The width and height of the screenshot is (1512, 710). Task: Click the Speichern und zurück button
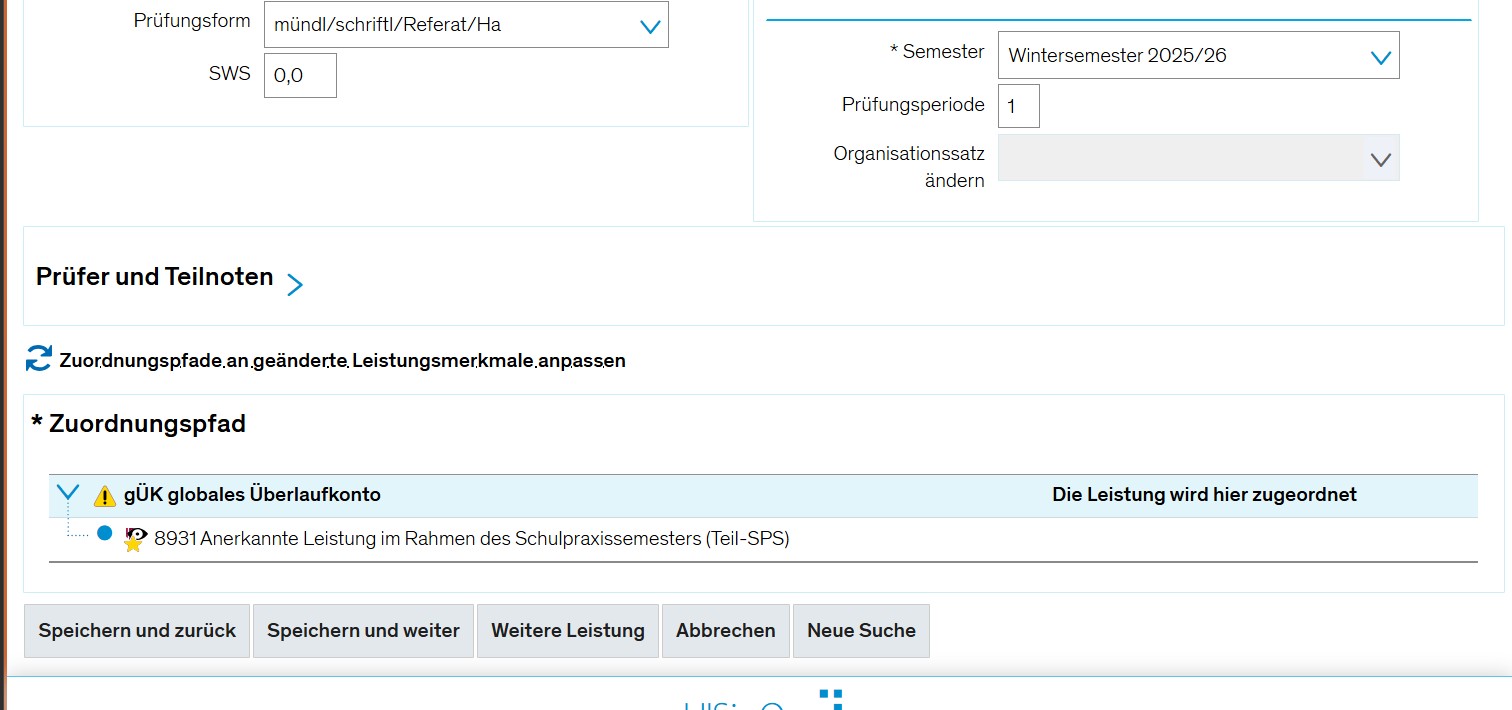(137, 631)
